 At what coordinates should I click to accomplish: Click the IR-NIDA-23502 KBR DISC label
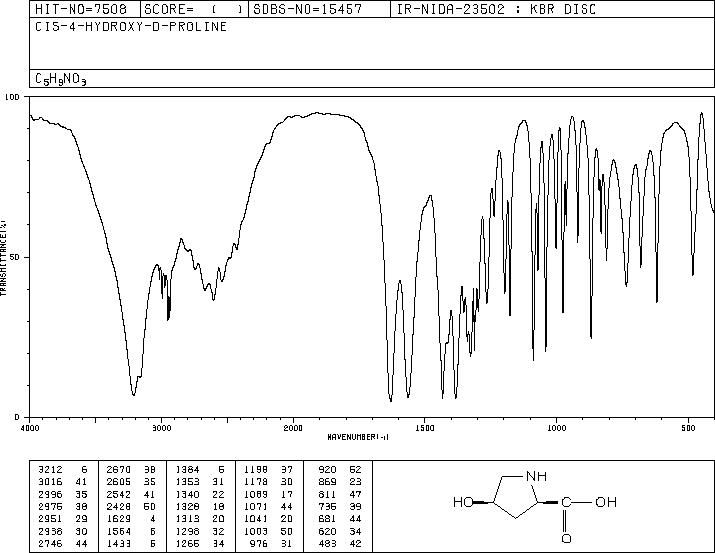click(496, 9)
